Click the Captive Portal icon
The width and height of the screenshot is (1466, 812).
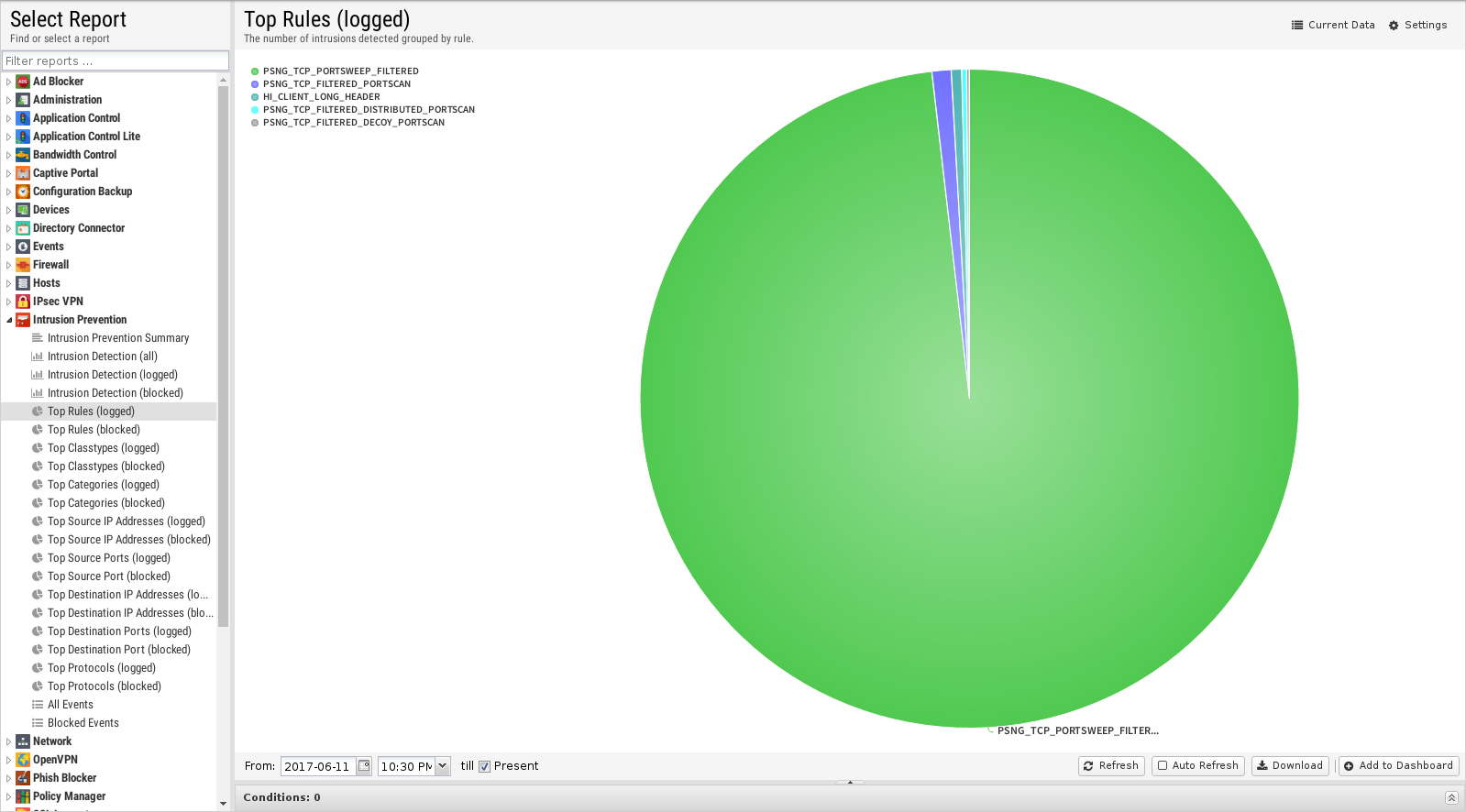click(x=23, y=173)
